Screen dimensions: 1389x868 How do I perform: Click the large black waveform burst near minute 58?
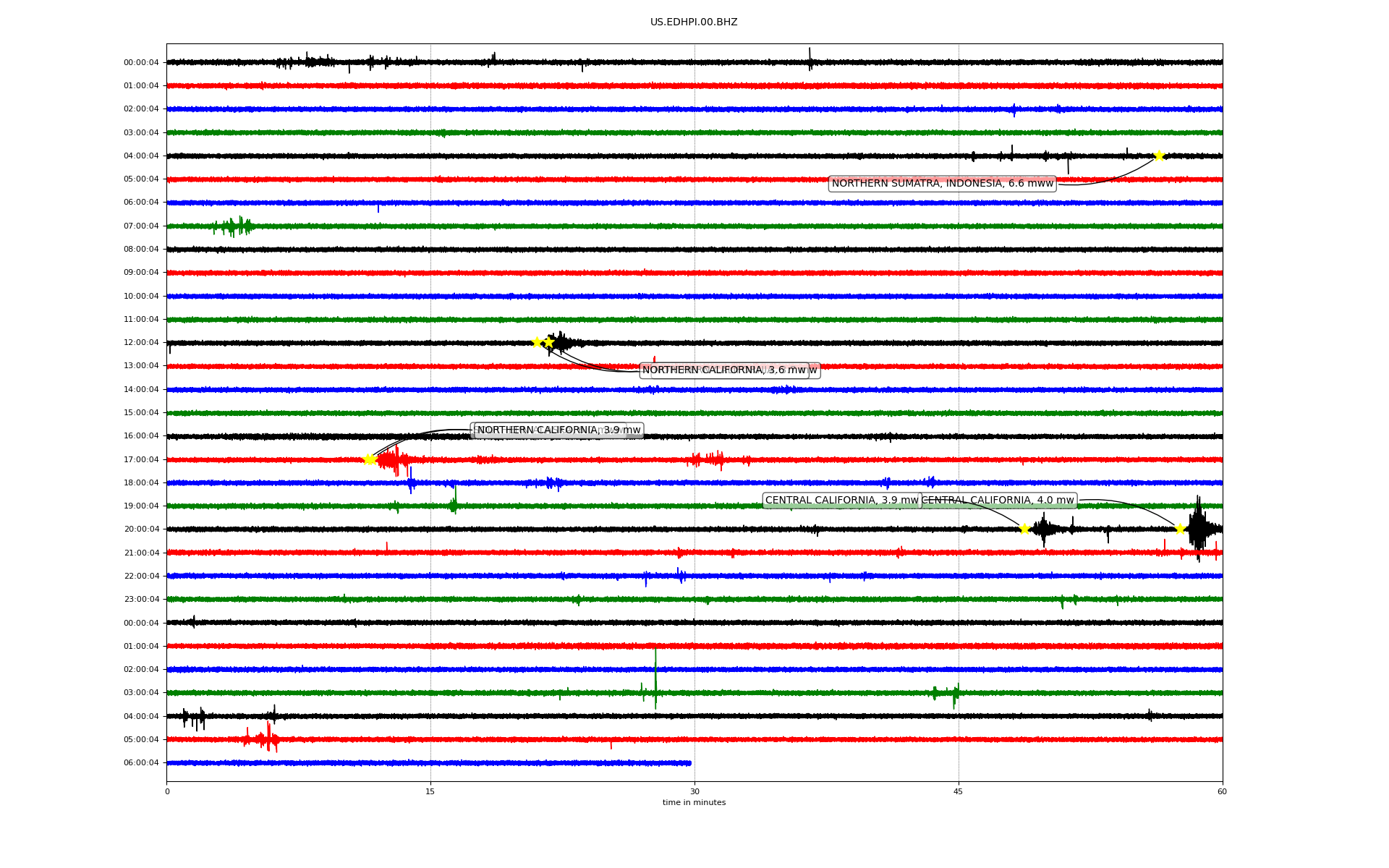pyautogui.click(x=1198, y=528)
